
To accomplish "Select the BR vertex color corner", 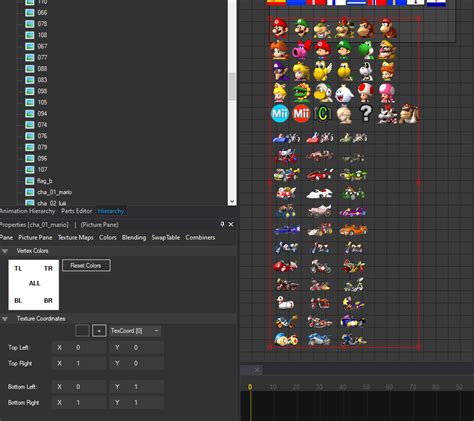I will pyautogui.click(x=48, y=301).
